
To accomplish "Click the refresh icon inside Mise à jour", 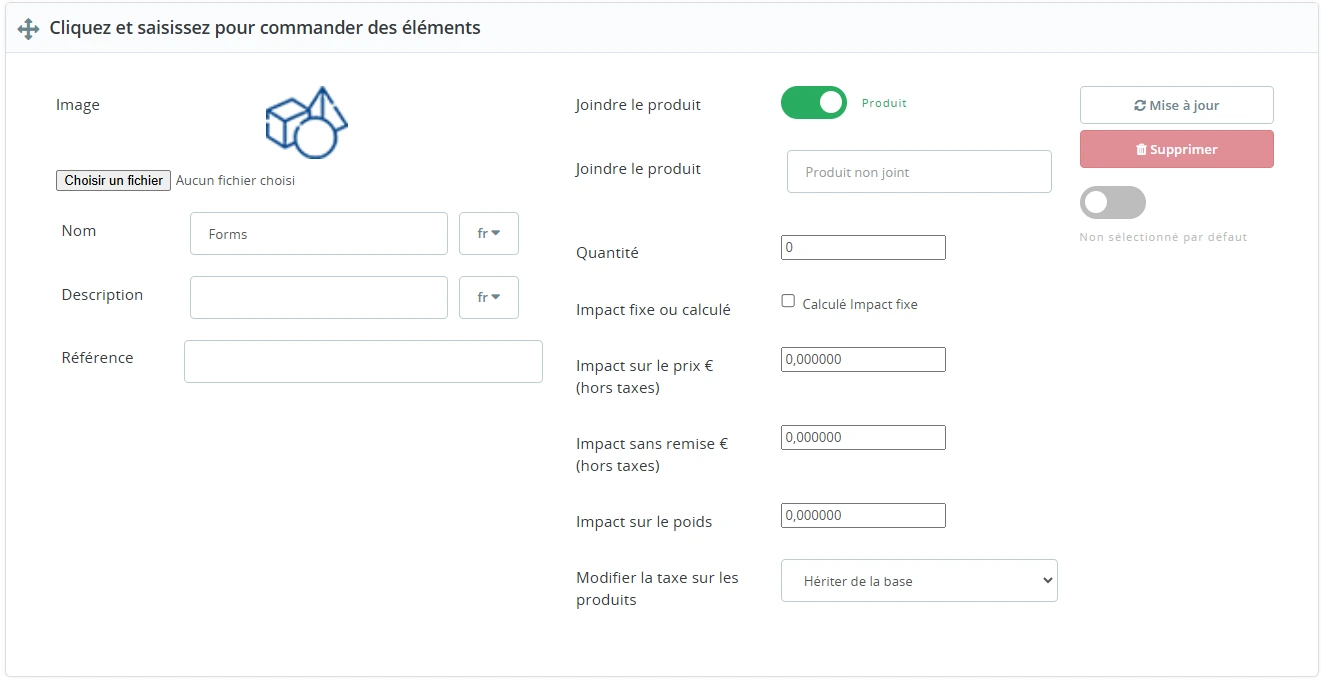I will pyautogui.click(x=1140, y=104).
